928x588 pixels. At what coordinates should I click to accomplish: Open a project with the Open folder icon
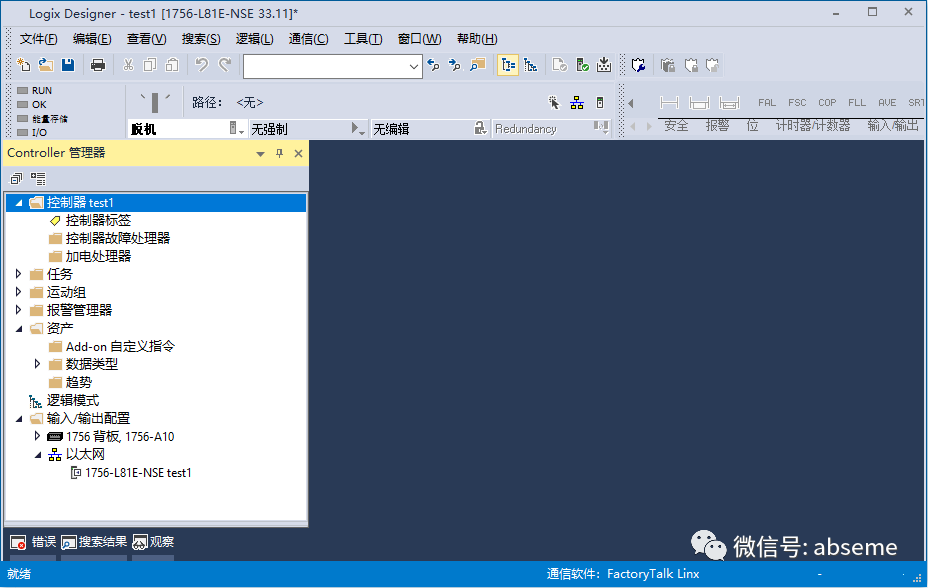(x=46, y=65)
